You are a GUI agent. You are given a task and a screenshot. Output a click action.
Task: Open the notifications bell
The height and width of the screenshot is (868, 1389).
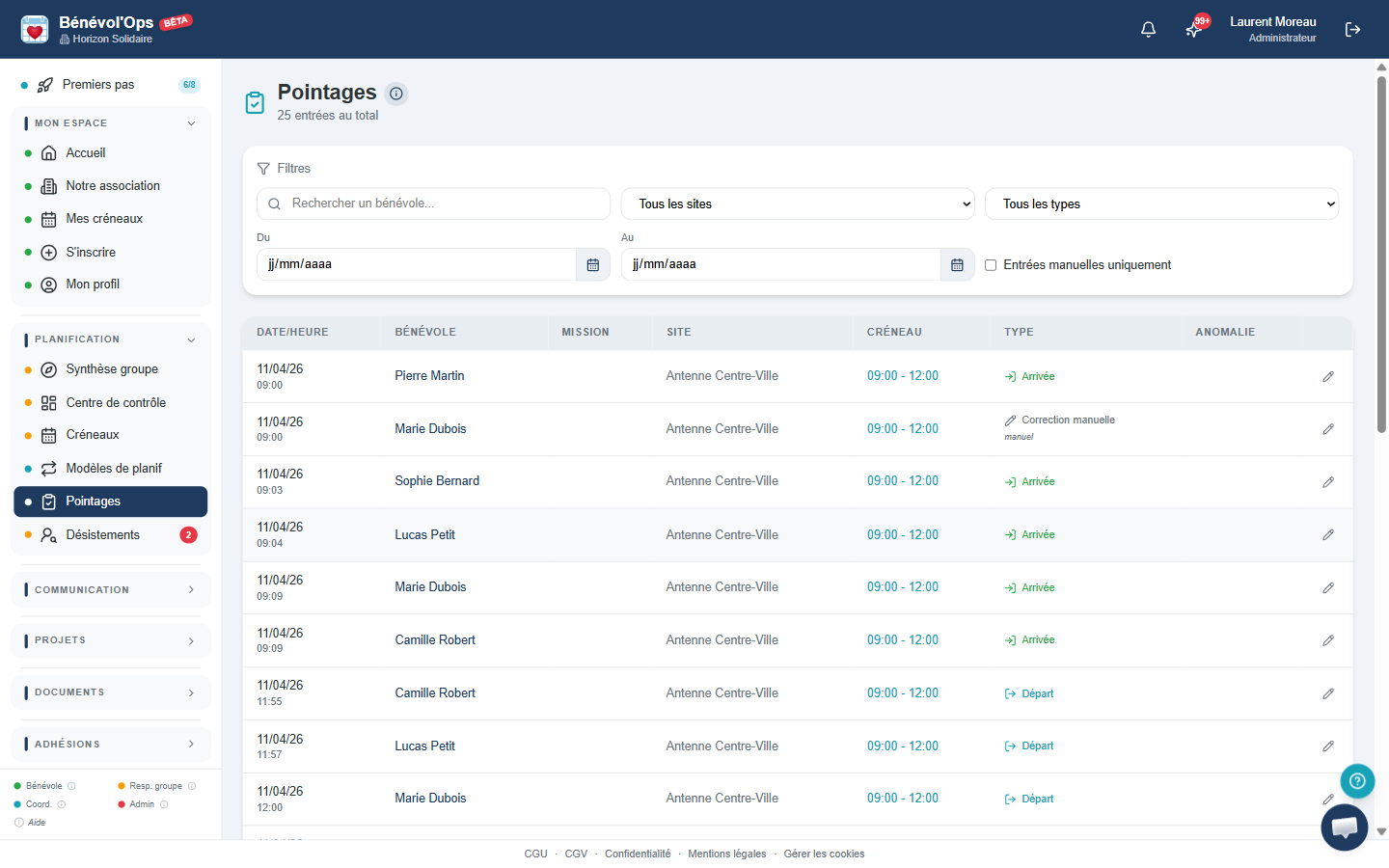click(1148, 30)
